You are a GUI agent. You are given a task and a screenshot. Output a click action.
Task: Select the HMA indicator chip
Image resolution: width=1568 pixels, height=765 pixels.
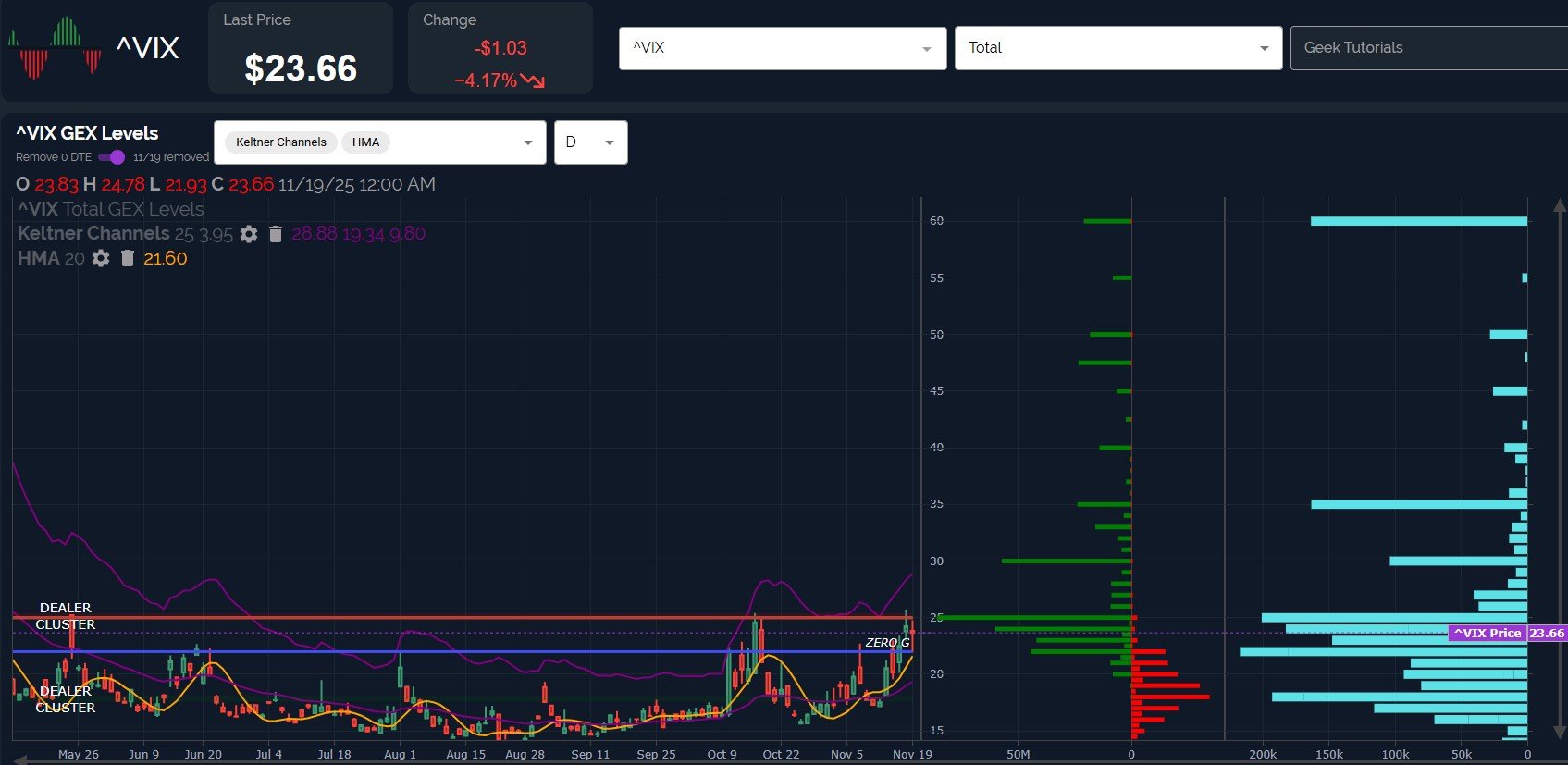(x=365, y=142)
